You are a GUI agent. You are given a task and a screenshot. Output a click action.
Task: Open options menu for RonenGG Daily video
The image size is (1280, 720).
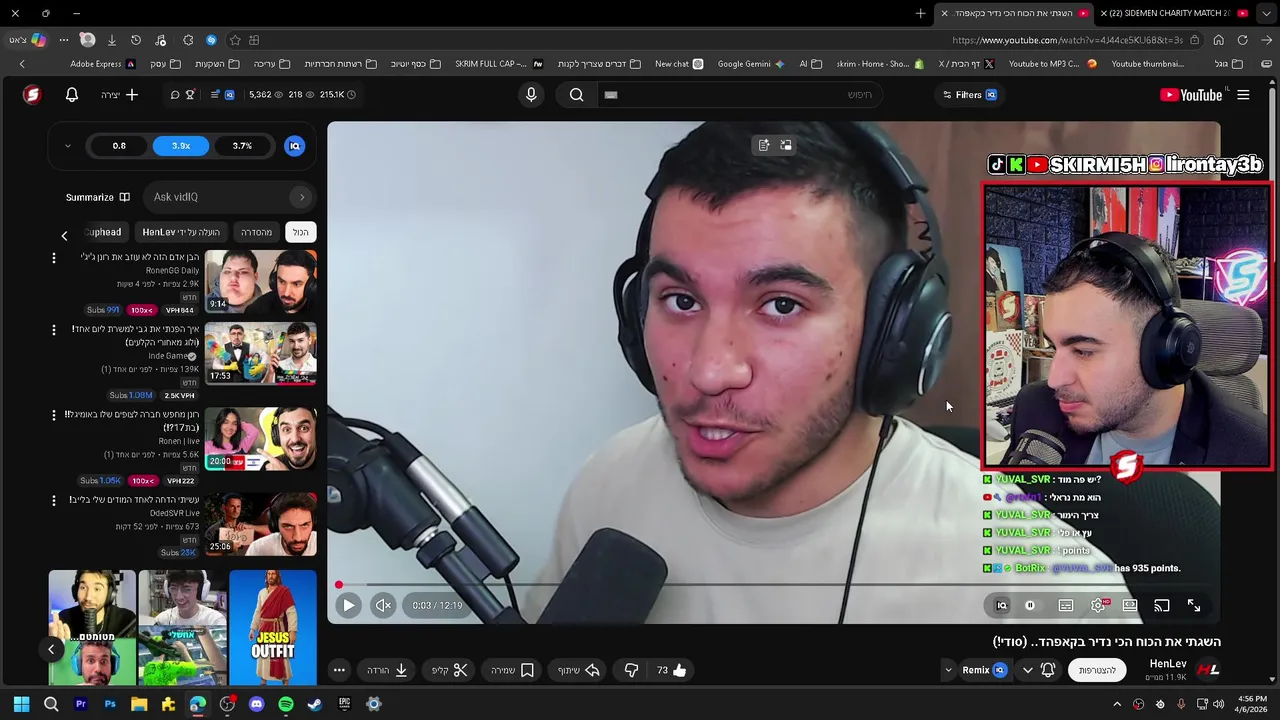click(x=54, y=259)
